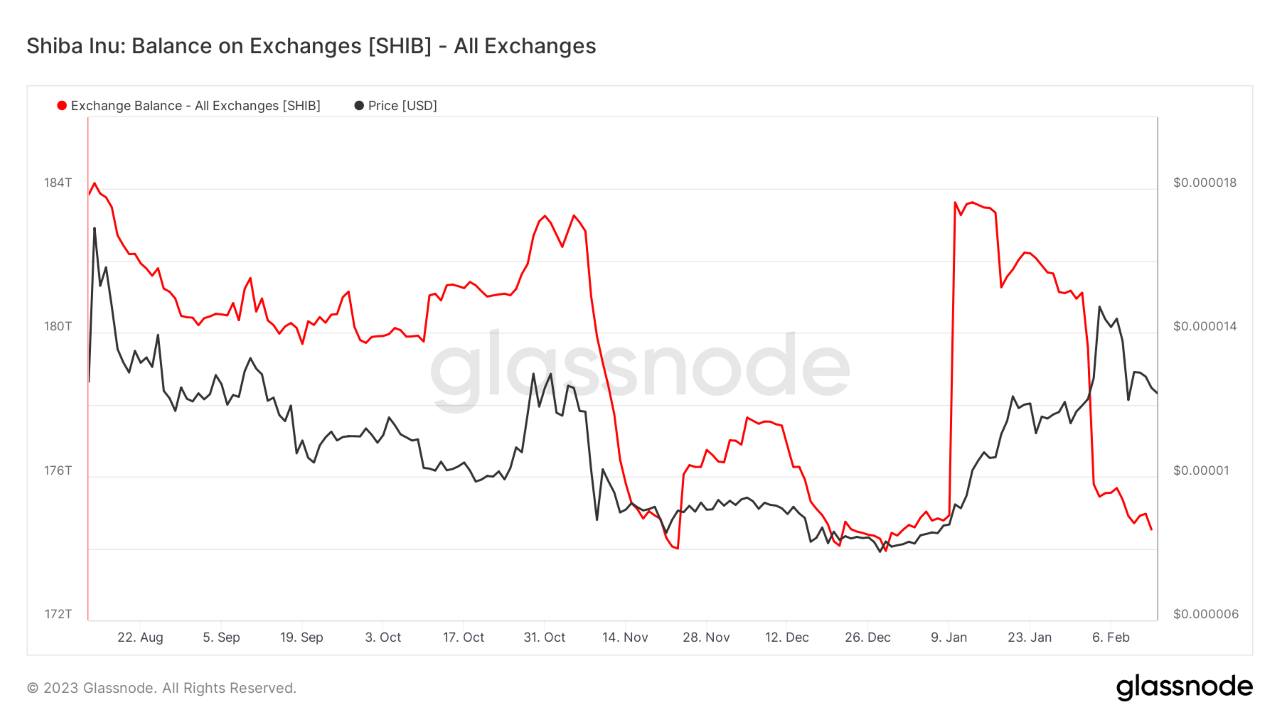1280x720 pixels.
Task: Select the 26. Dec date axis label
Action: (867, 637)
